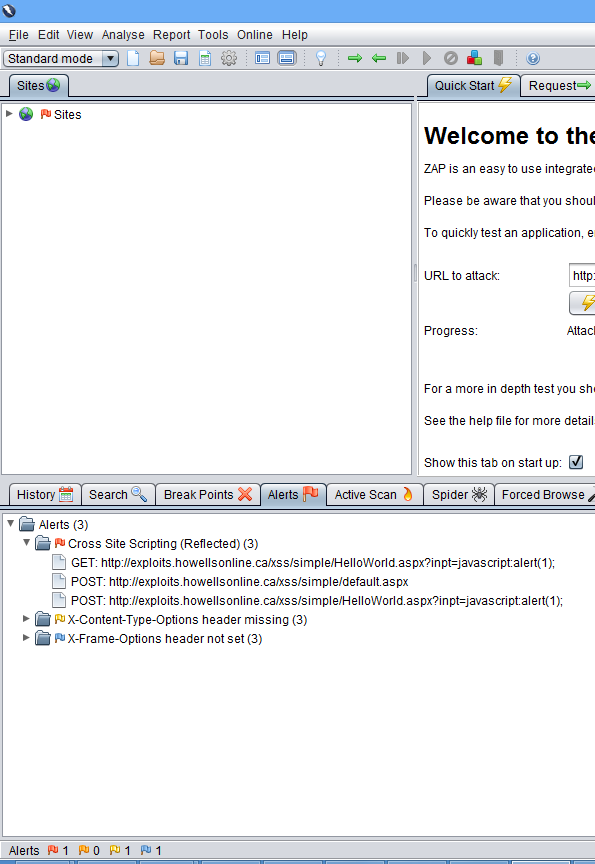The height and width of the screenshot is (864, 595).
Task: Open the blue help question mark icon
Action: click(533, 58)
